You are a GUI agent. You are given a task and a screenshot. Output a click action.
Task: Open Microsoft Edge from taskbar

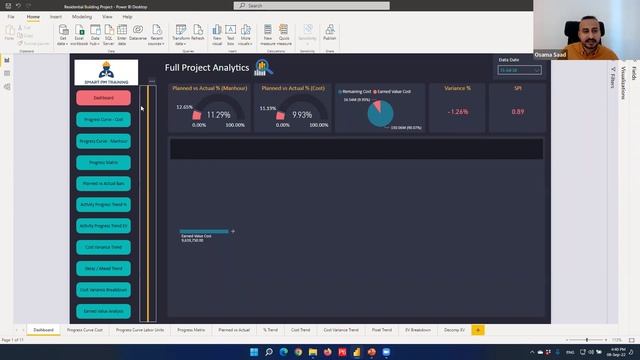(283, 352)
